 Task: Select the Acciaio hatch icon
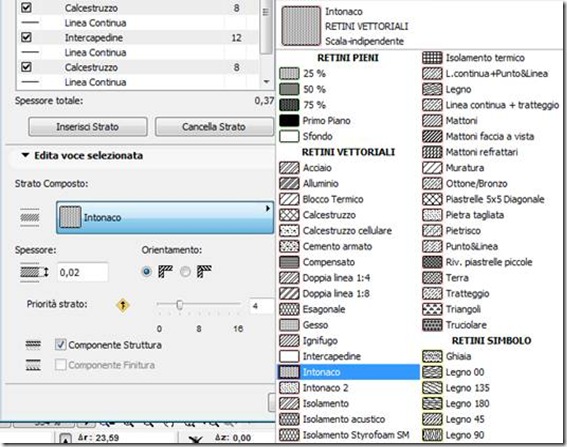pyautogui.click(x=289, y=168)
